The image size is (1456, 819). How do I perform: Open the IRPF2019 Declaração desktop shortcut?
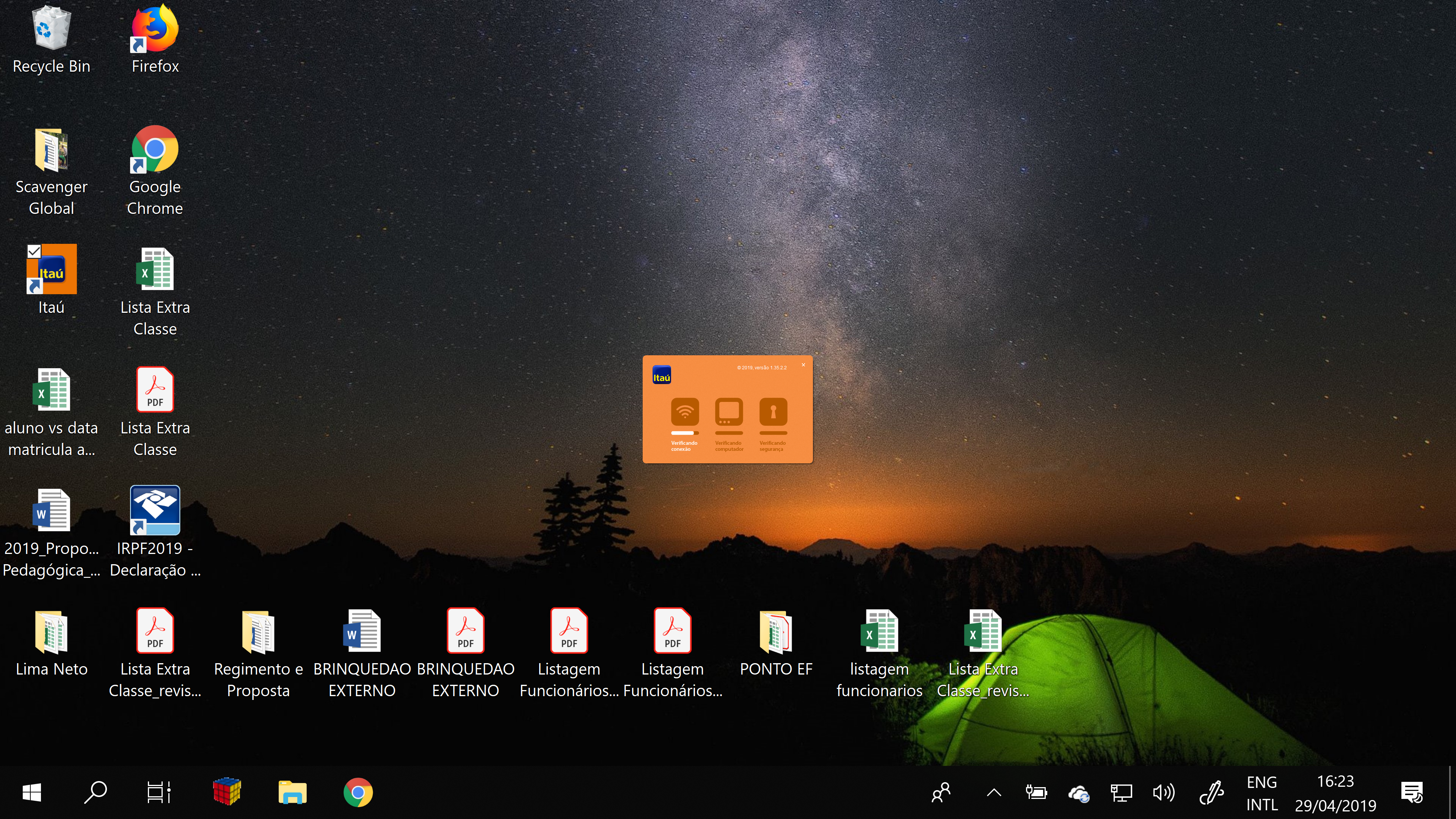tap(155, 510)
